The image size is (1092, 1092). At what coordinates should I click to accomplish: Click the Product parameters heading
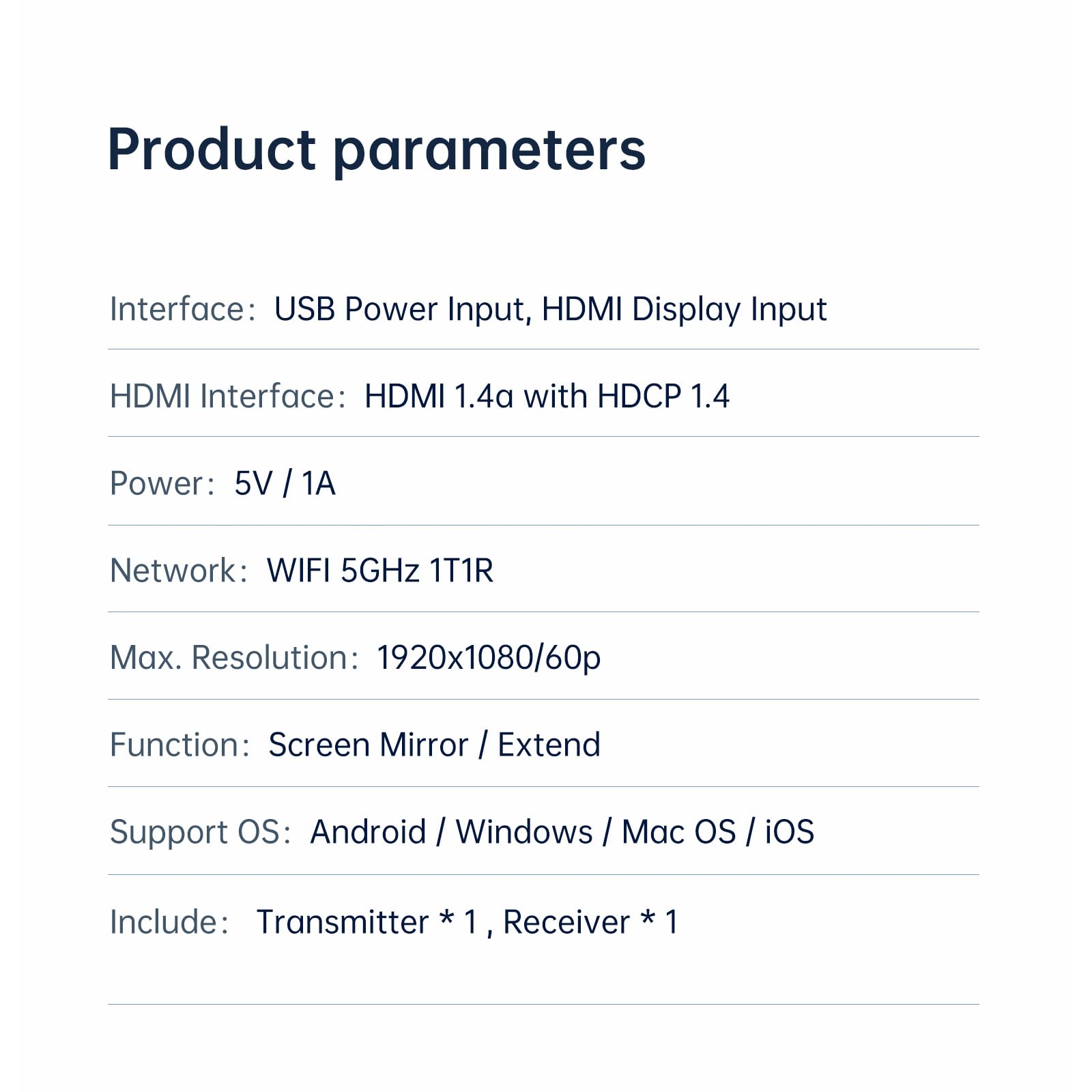click(x=376, y=150)
